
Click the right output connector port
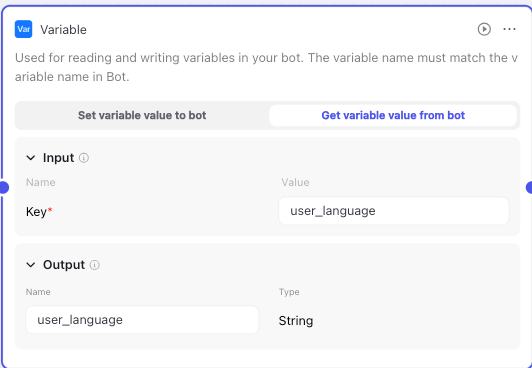point(529,188)
